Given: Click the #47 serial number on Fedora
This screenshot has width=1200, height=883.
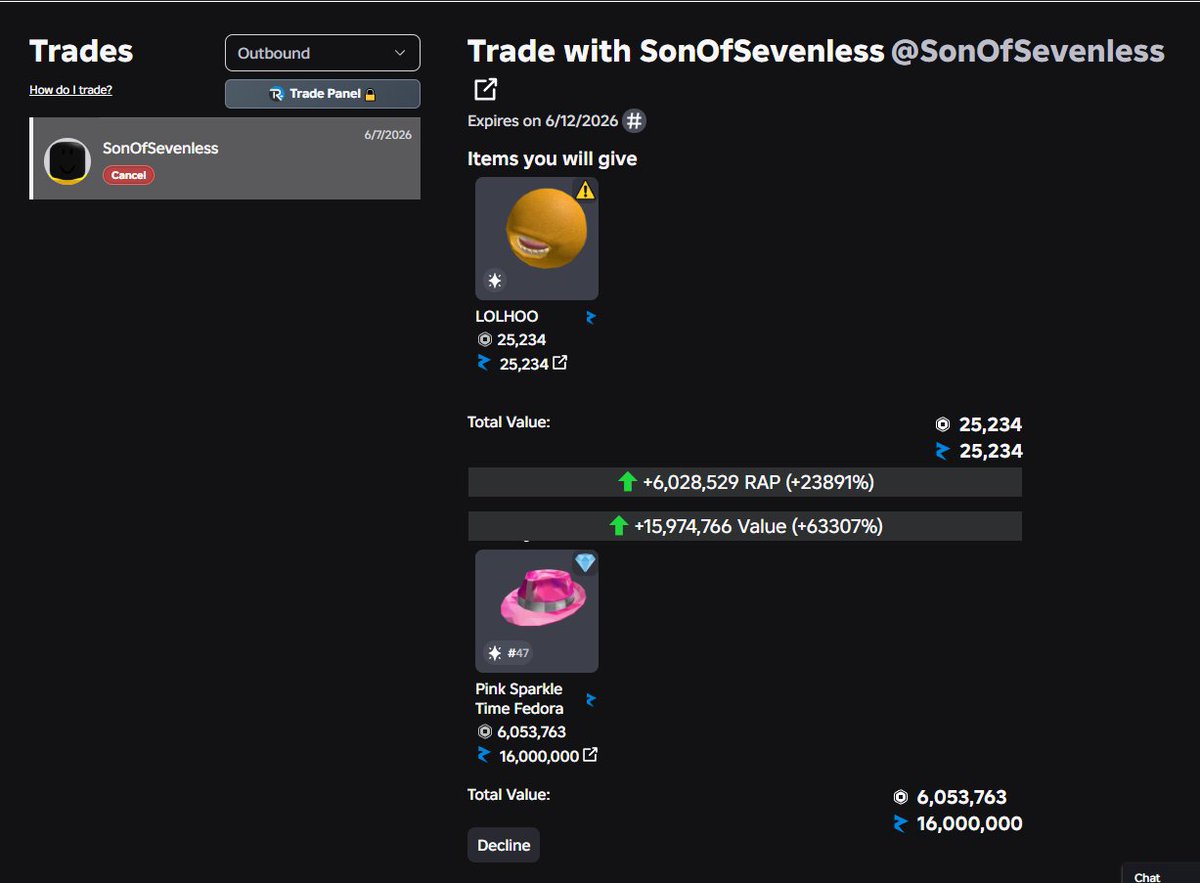Looking at the screenshot, I should 518,653.
